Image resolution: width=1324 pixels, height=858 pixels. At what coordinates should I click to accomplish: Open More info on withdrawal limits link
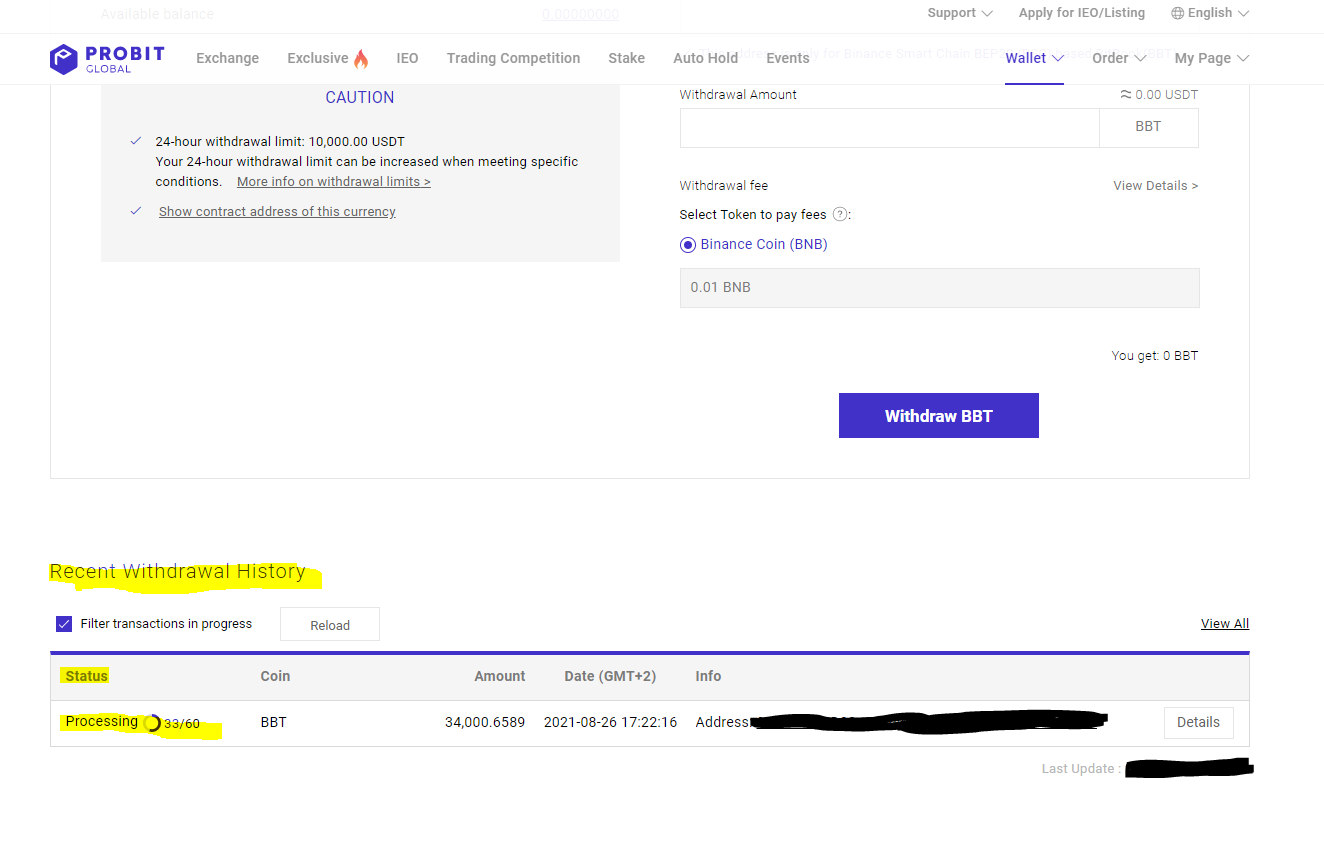[x=334, y=182]
